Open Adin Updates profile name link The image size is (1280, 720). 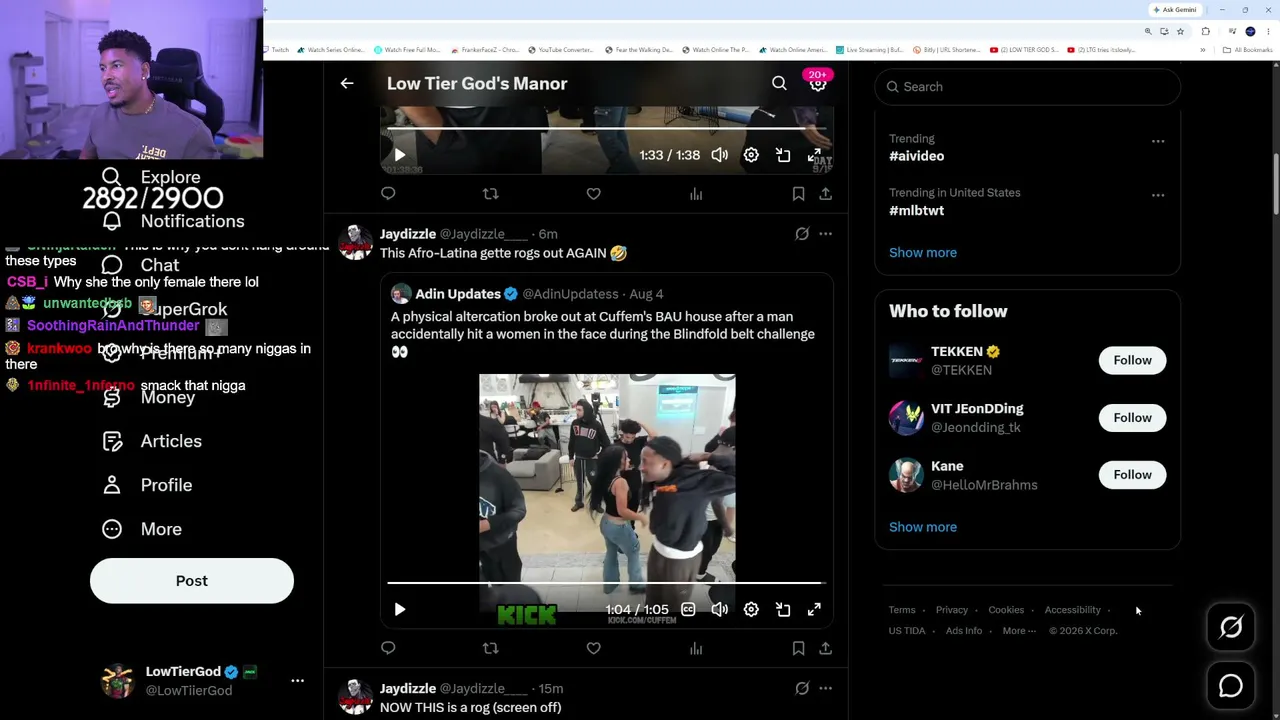pos(458,294)
